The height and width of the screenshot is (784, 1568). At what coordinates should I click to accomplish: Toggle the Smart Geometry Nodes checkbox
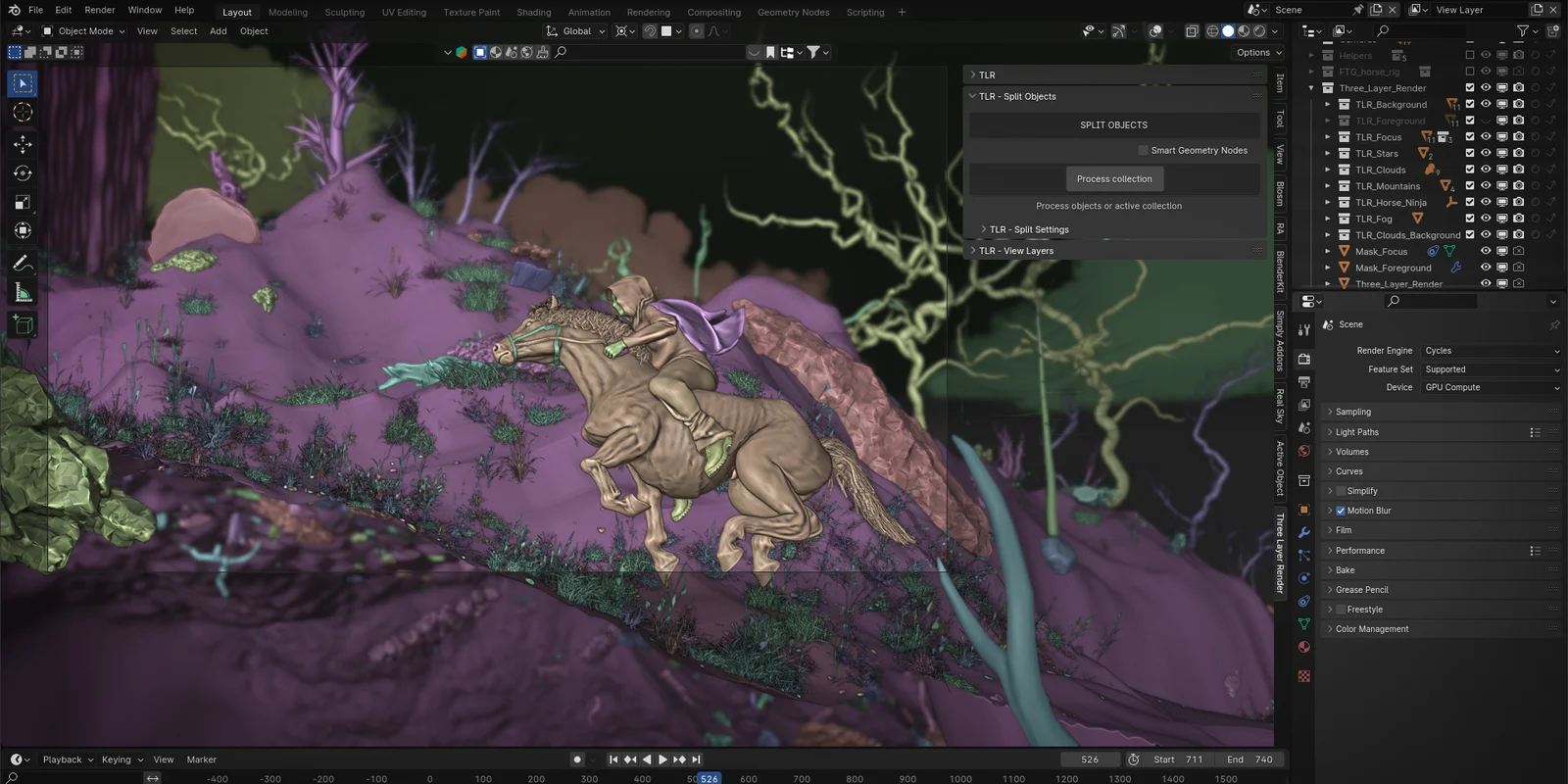pyautogui.click(x=1143, y=150)
